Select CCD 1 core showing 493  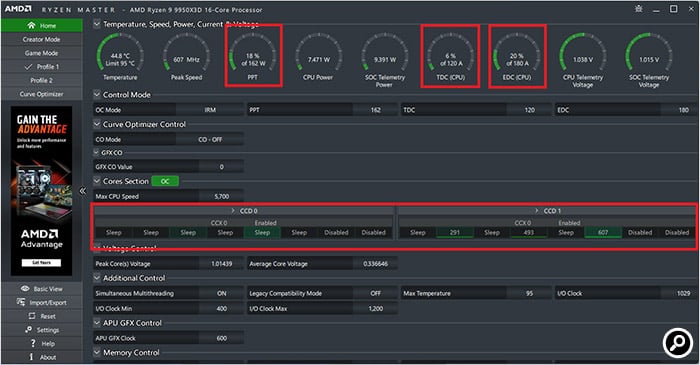pyautogui.click(x=529, y=232)
